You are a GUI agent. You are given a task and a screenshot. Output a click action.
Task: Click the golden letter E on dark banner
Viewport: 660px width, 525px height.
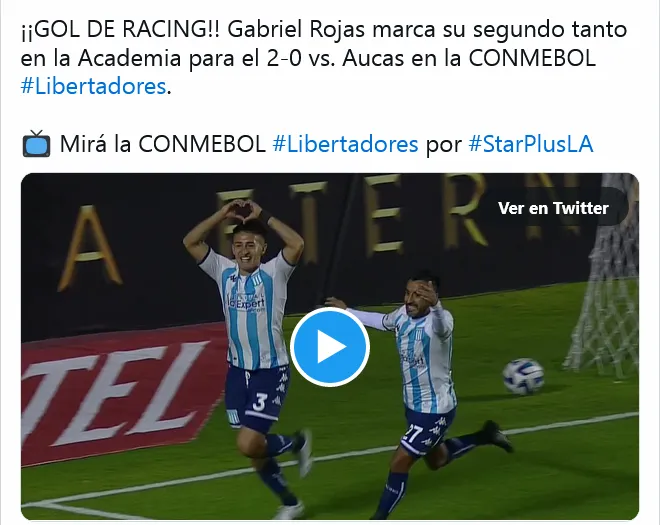[x=385, y=213]
